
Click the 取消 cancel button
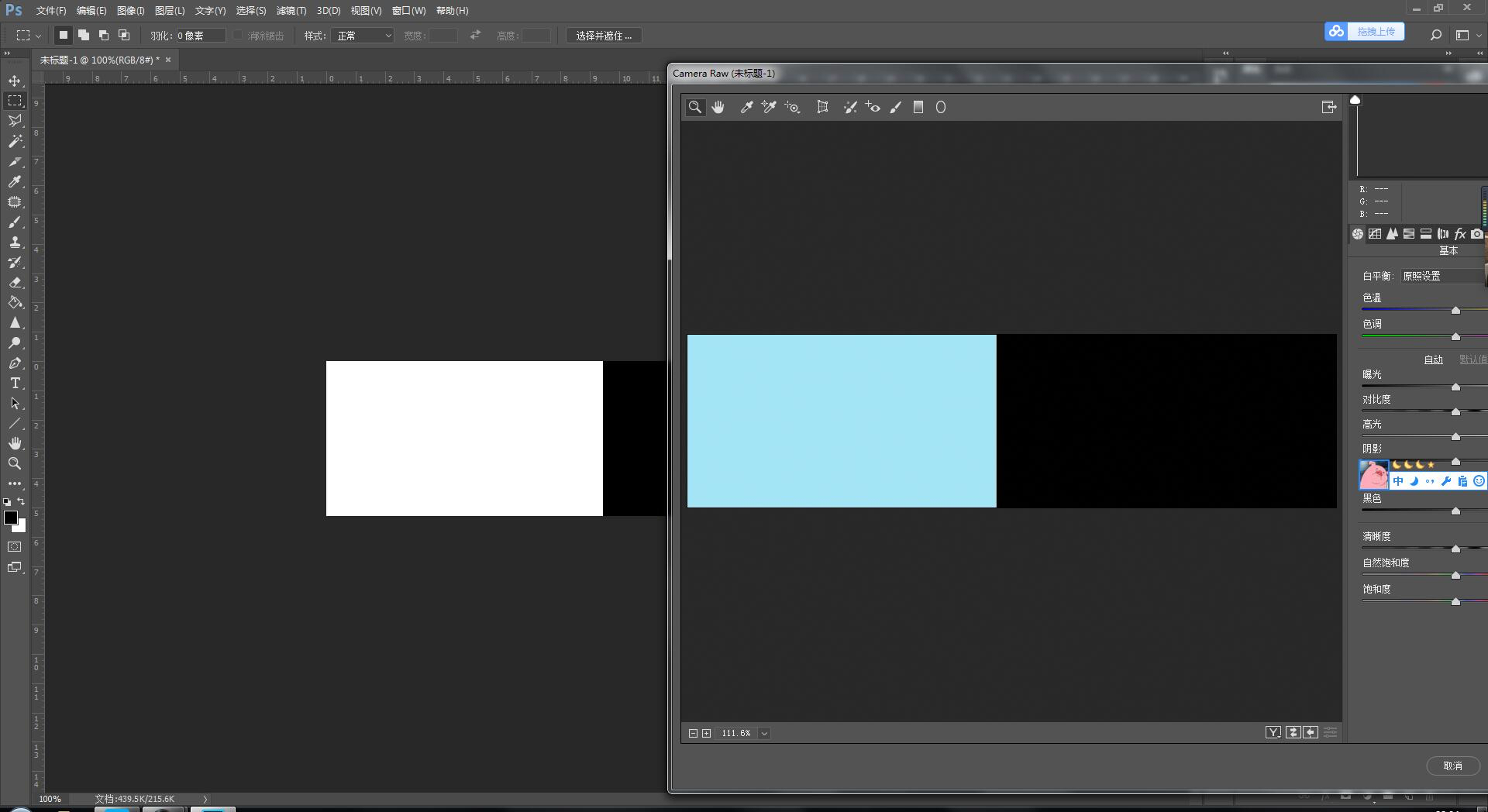(1452, 766)
